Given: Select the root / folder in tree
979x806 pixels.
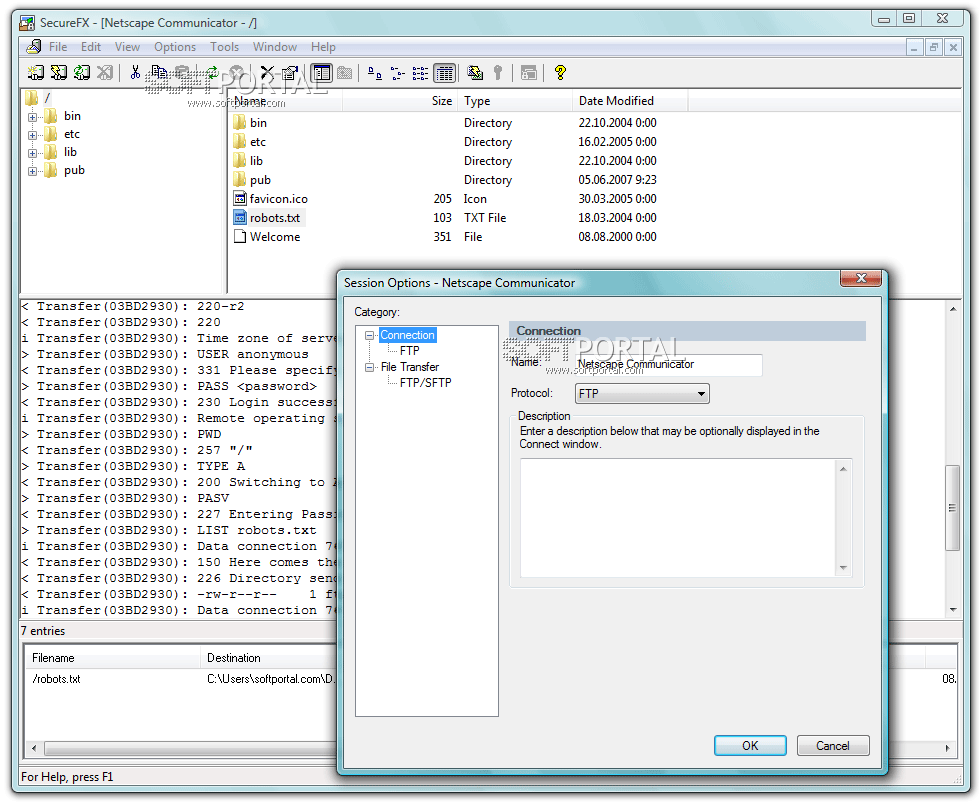Looking at the screenshot, I should pos(47,98).
